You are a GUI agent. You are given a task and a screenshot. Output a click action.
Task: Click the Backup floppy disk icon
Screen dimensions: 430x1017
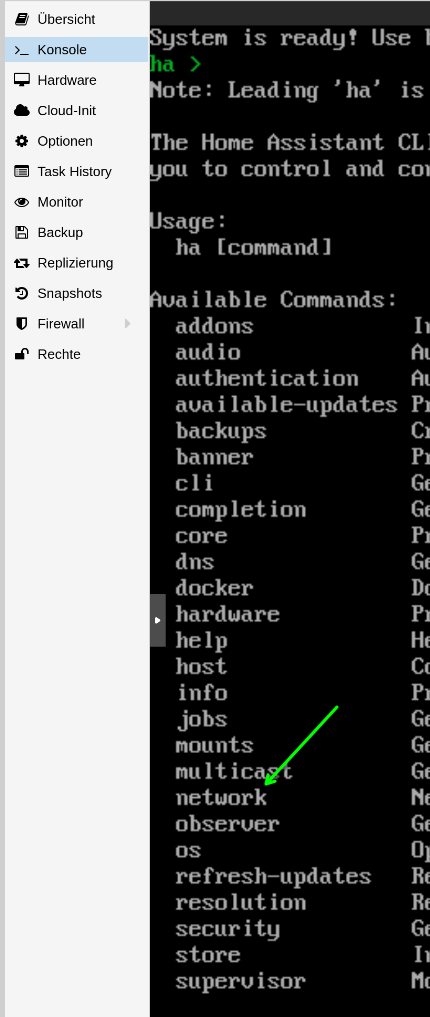(x=21, y=233)
